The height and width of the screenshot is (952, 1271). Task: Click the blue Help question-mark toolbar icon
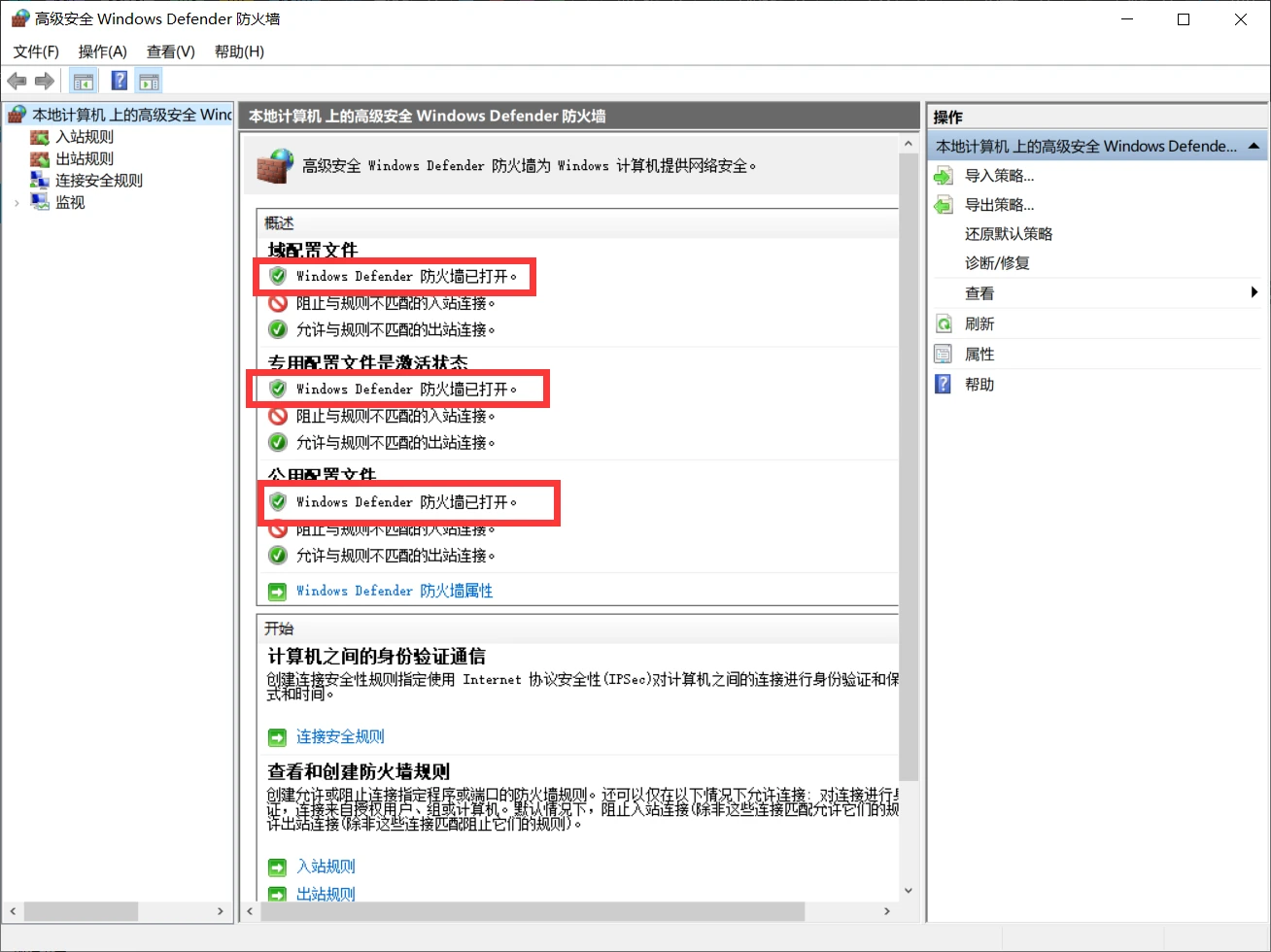(120, 82)
